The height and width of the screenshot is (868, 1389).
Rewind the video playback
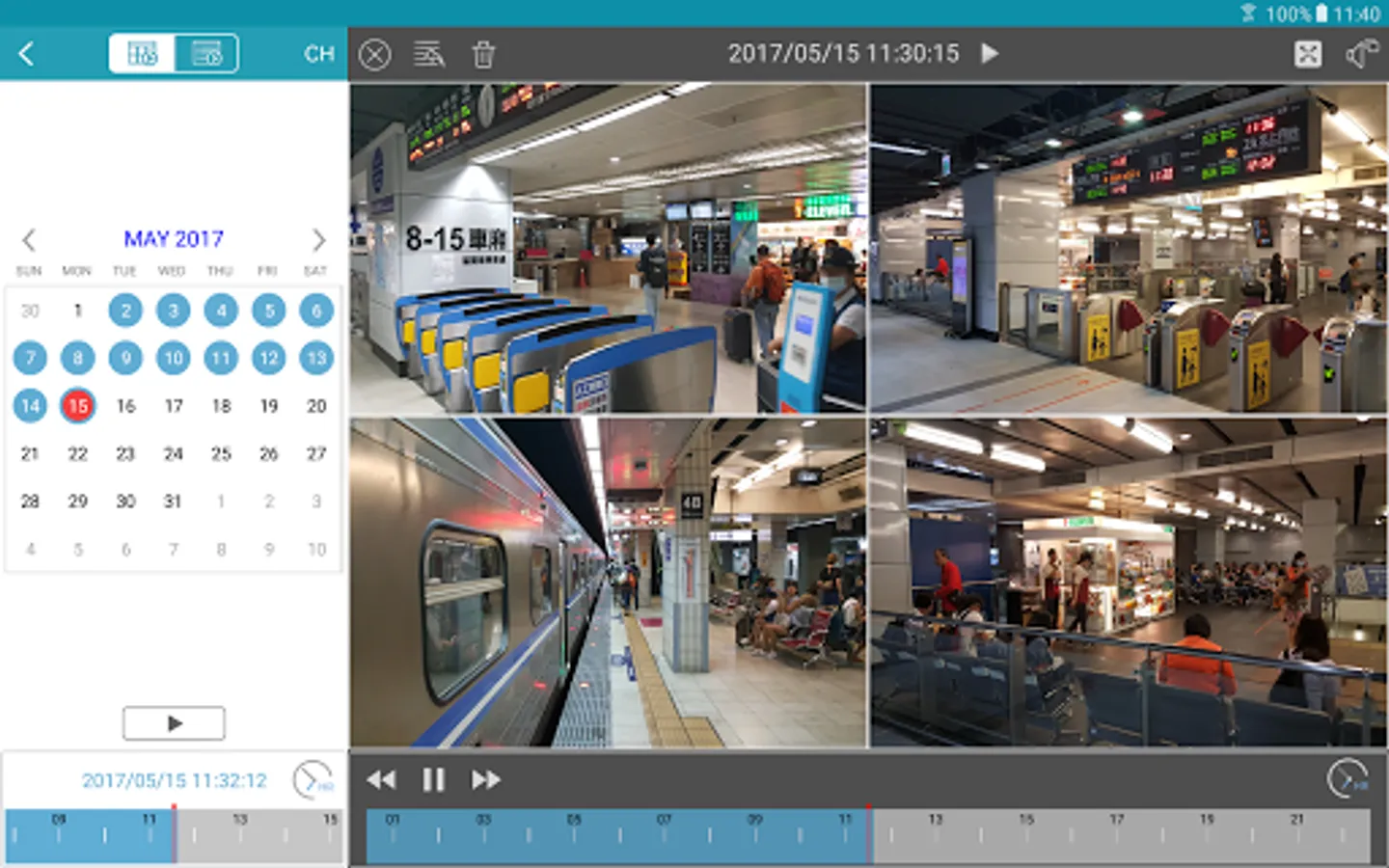pos(381,779)
